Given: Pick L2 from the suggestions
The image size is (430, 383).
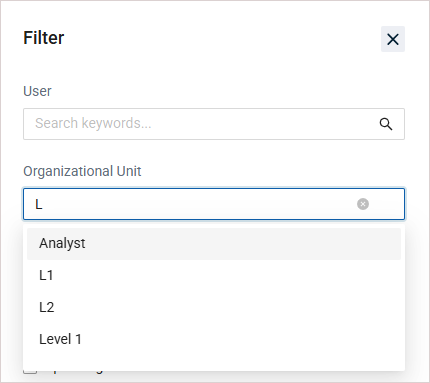Looking at the screenshot, I should click(x=214, y=308).
